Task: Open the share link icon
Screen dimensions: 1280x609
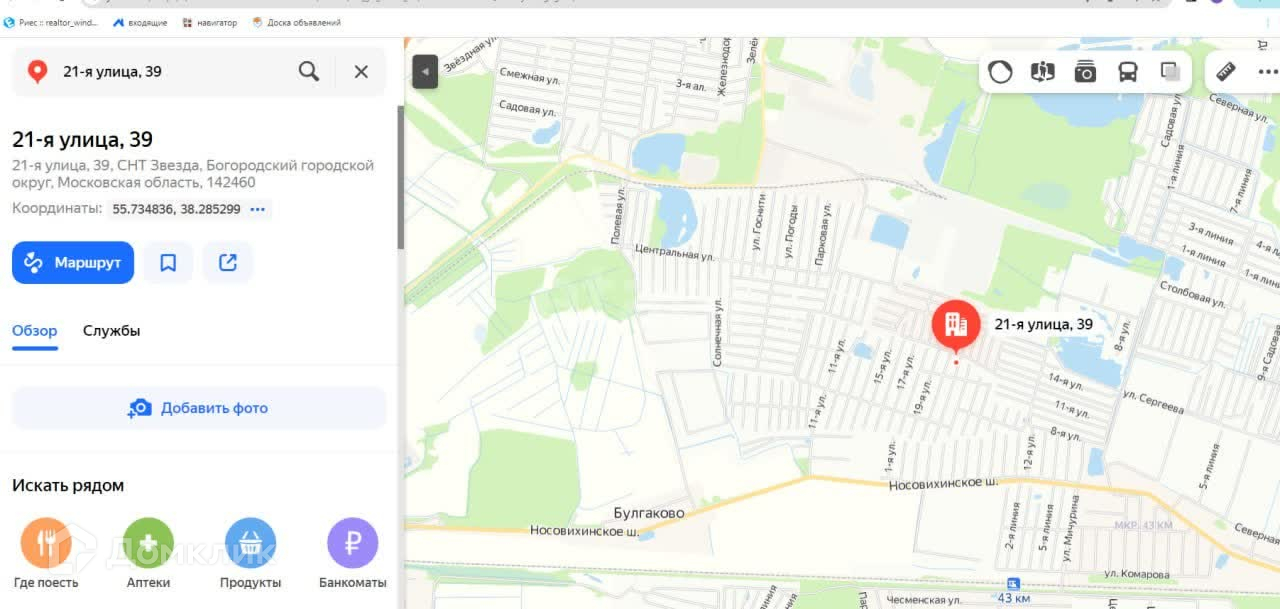Action: (228, 263)
